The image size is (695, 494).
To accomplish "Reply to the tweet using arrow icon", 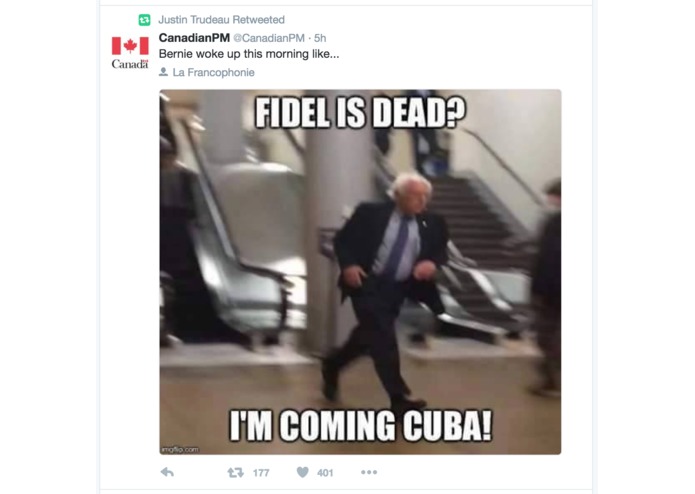I will pyautogui.click(x=167, y=472).
